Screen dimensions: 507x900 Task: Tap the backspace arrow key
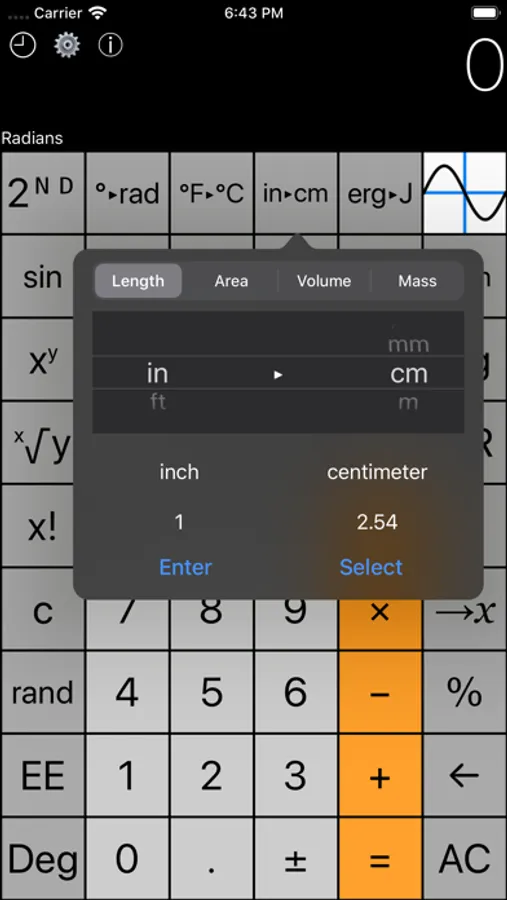pyautogui.click(x=465, y=776)
